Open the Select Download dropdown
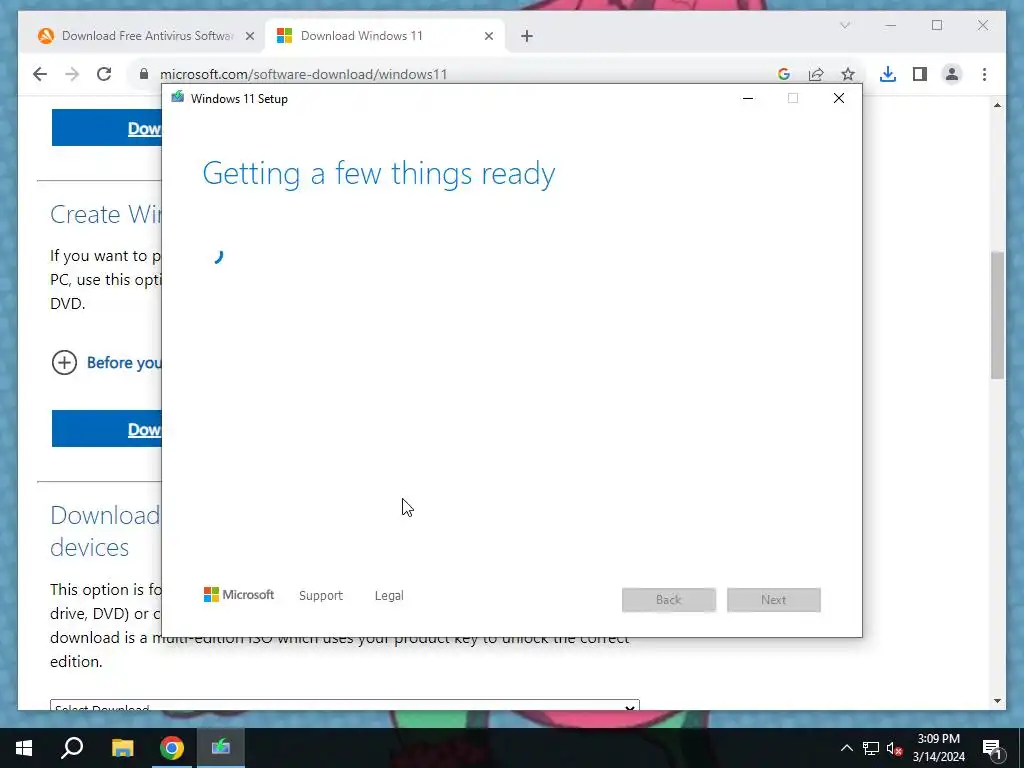 [345, 706]
